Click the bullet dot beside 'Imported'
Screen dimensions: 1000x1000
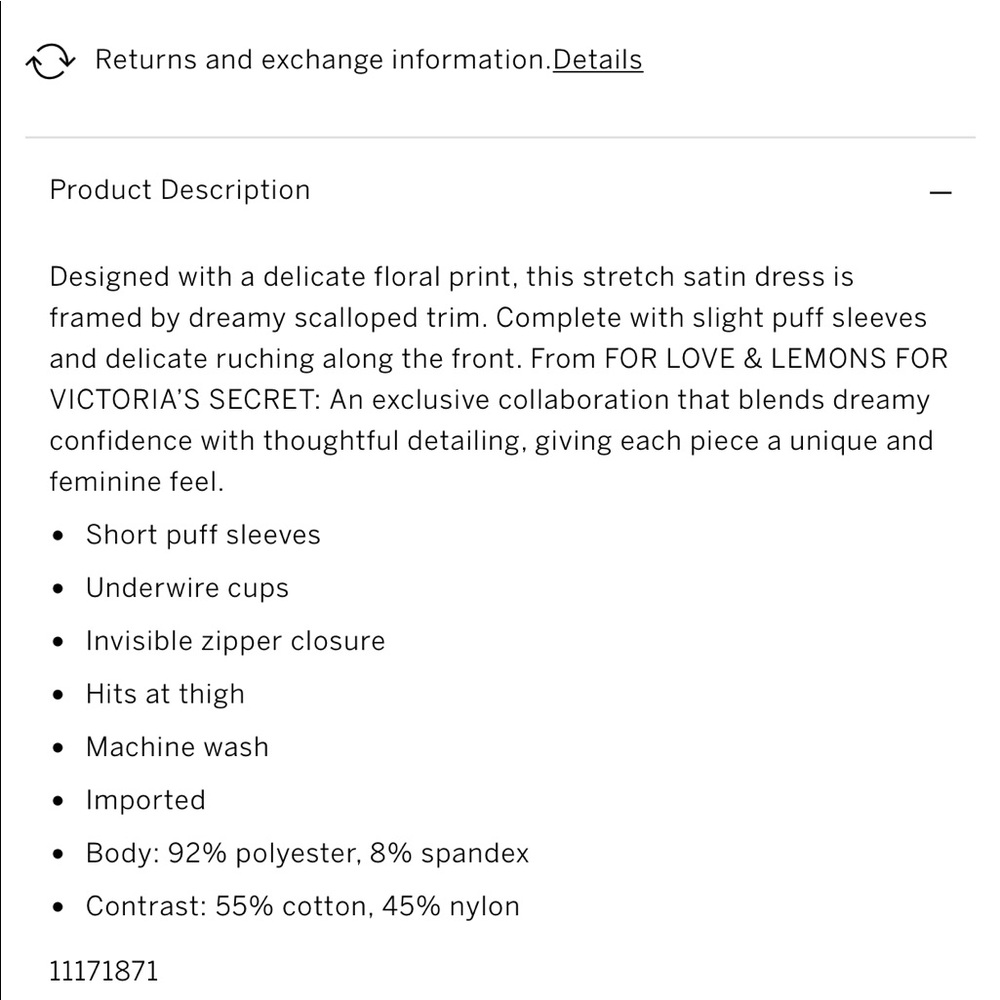pos(59,801)
